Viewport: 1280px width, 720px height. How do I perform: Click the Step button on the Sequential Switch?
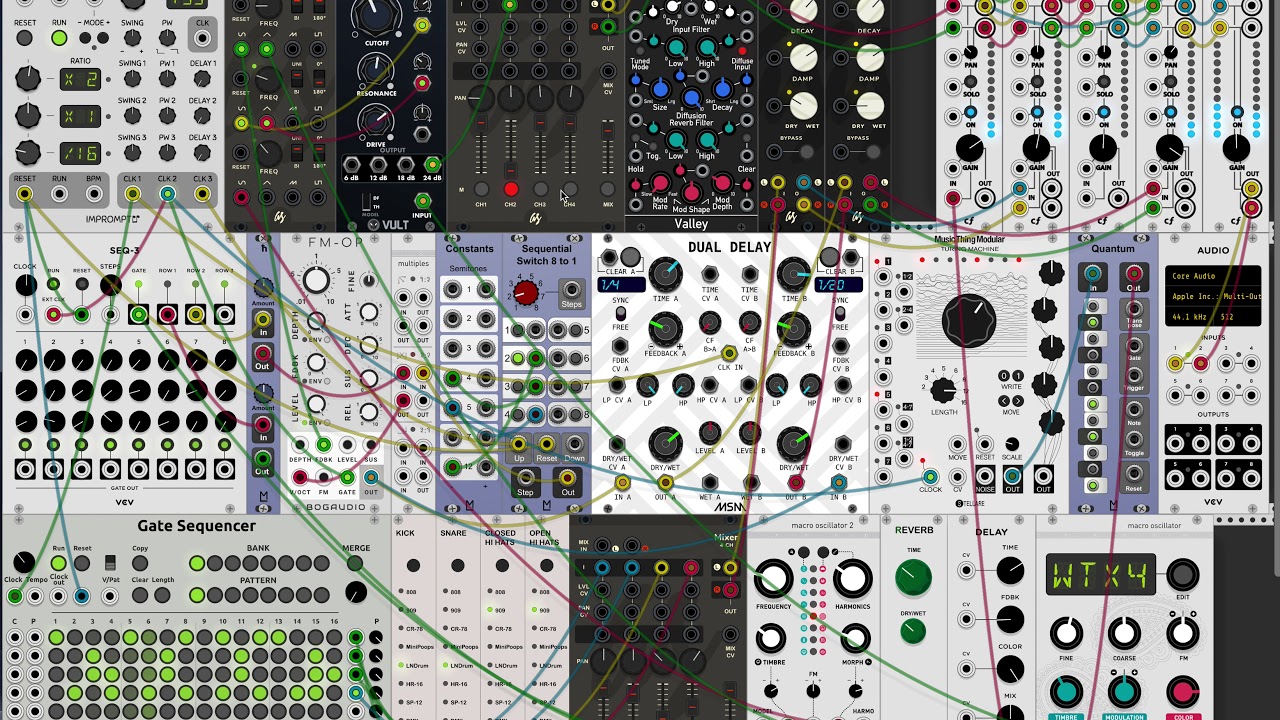(525, 478)
